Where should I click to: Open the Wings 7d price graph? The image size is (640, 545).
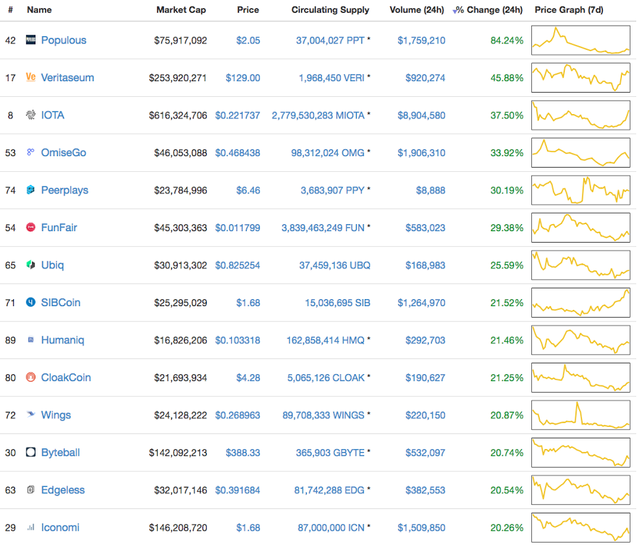(580, 415)
